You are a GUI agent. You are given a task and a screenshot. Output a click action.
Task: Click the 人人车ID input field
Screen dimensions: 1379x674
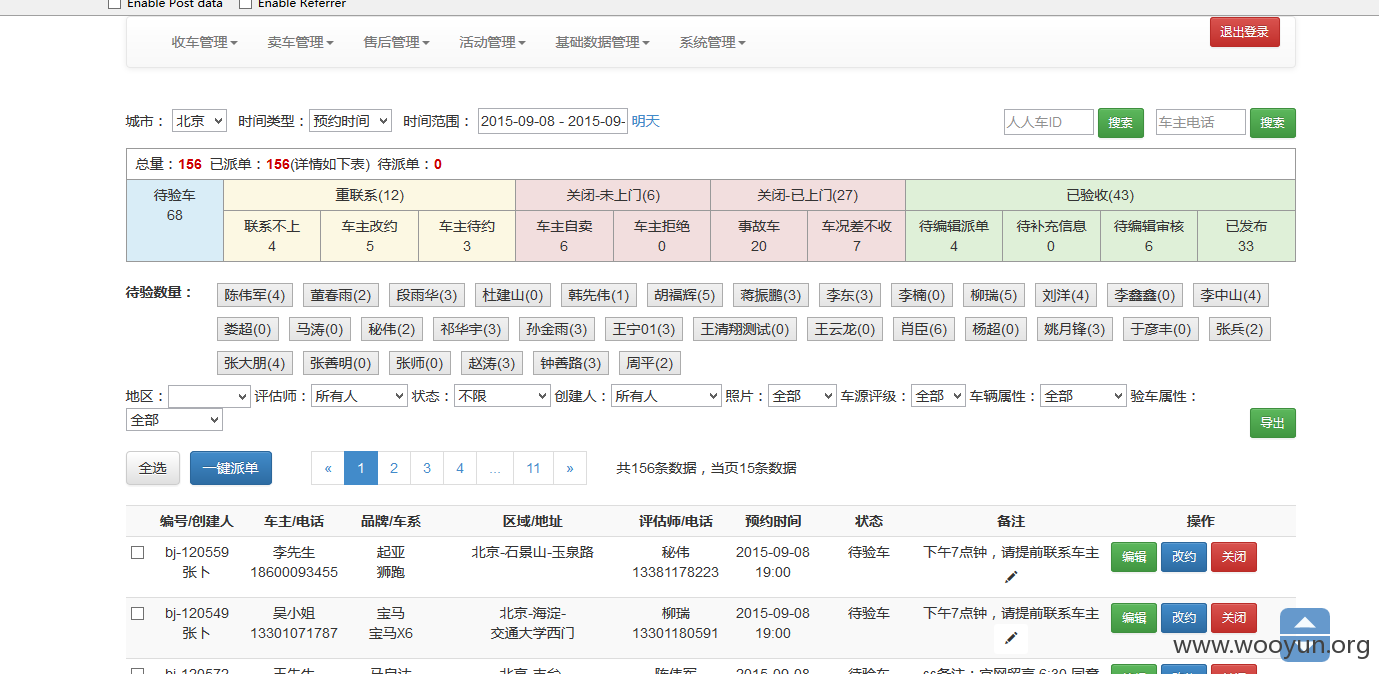[1049, 122]
